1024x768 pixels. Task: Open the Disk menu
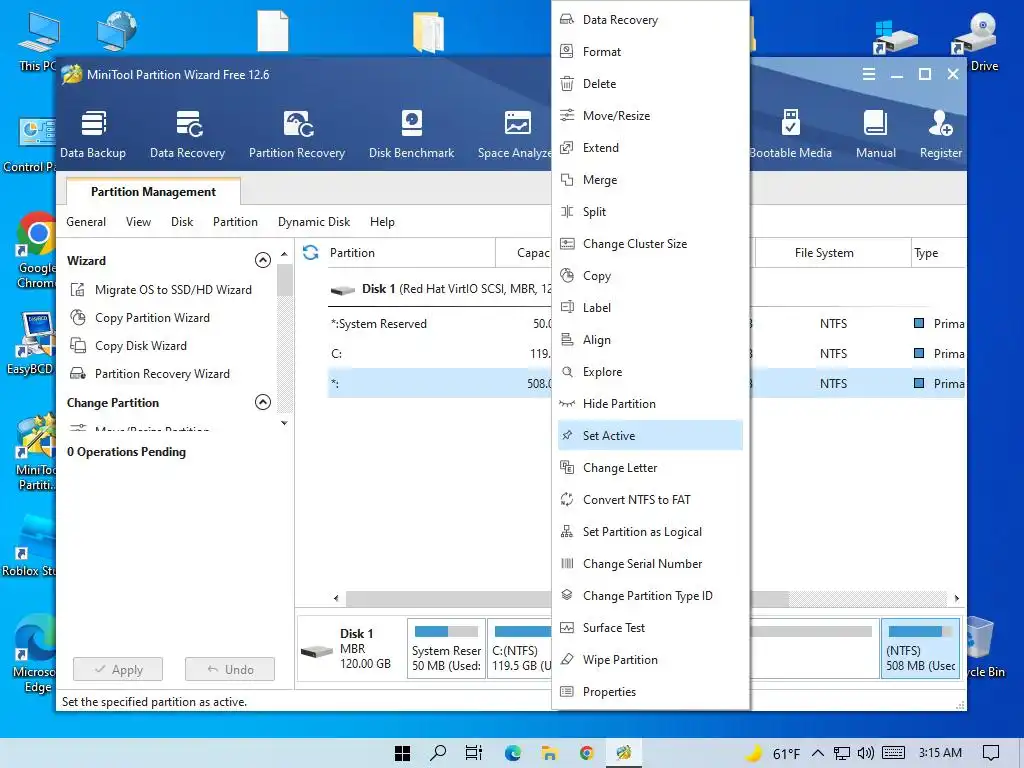[x=182, y=222]
